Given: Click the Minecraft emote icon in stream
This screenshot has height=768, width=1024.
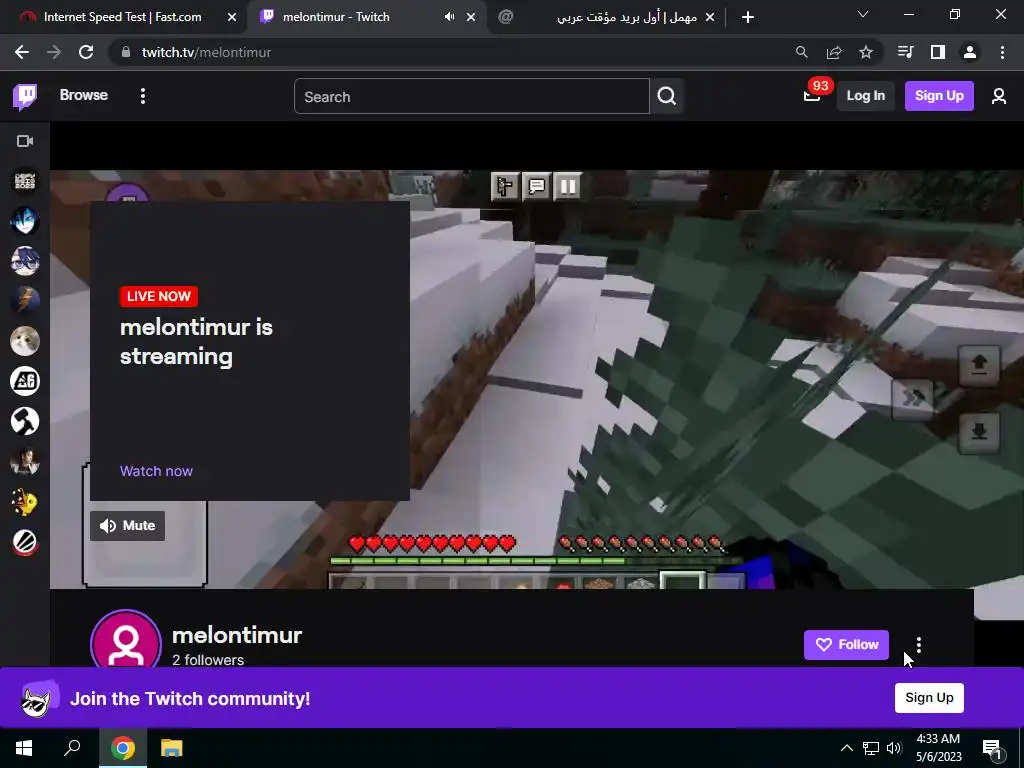Looking at the screenshot, I should tap(505, 187).
